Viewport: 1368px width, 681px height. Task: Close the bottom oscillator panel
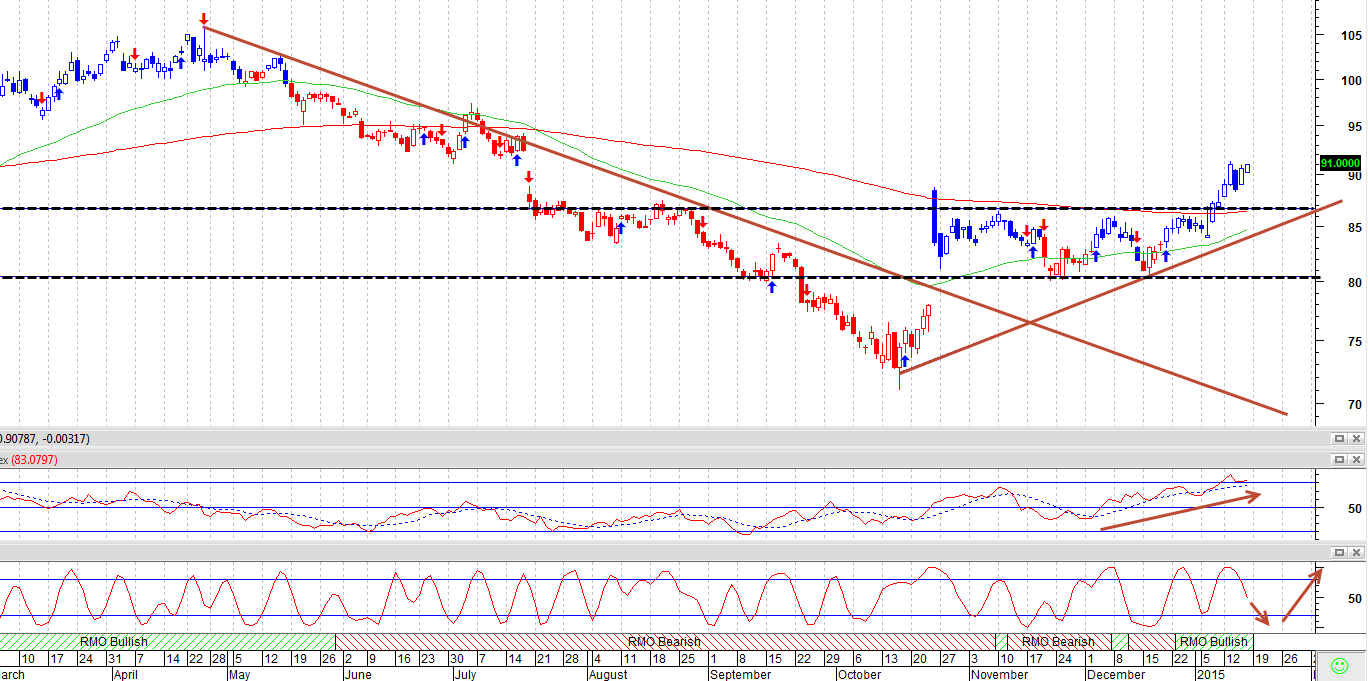(x=1356, y=552)
